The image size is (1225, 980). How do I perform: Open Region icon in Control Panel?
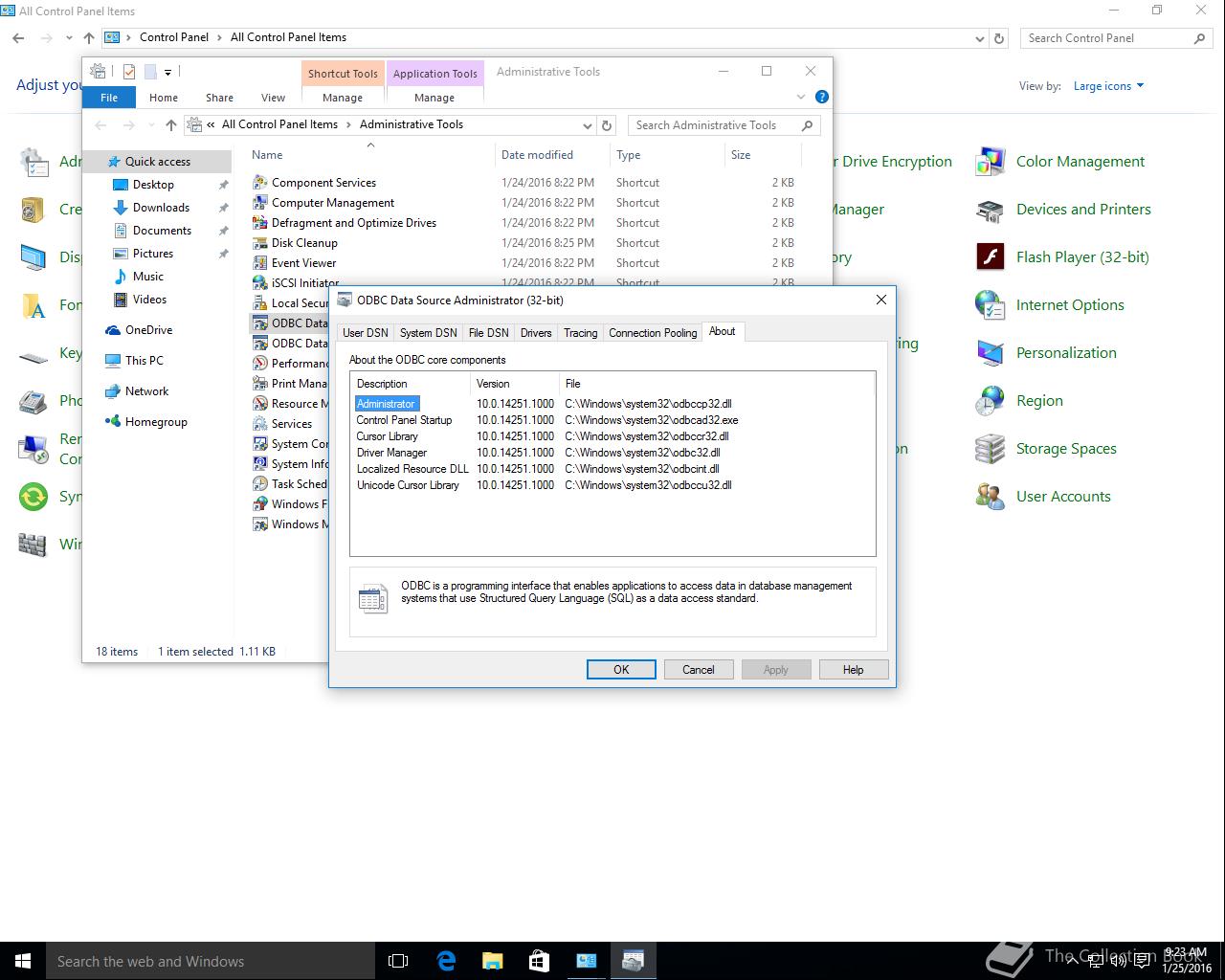991,401
